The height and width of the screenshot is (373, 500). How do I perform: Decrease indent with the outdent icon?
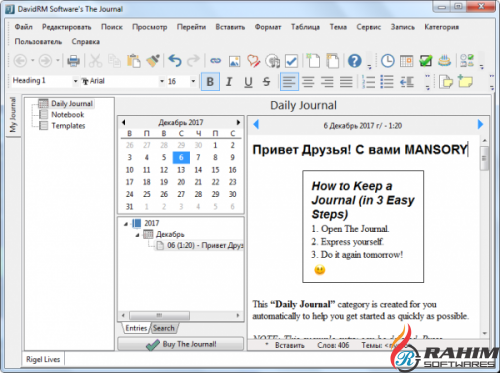click(407, 82)
